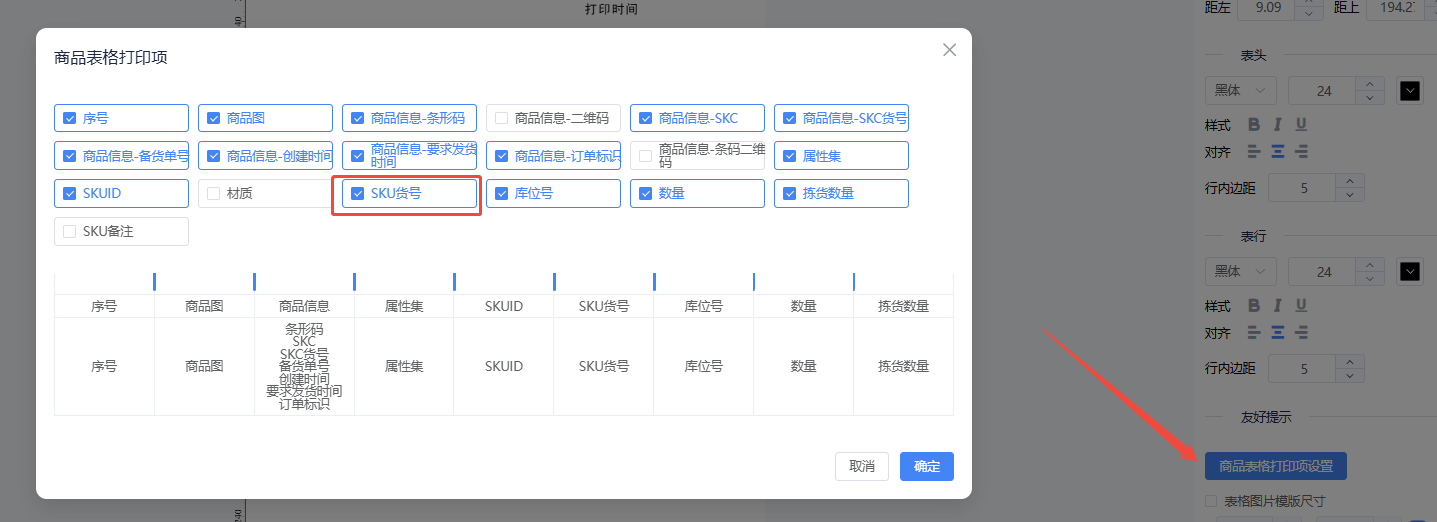Toggle underline icon in the 表行 style row
This screenshot has height=522, width=1437.
coord(1301,306)
